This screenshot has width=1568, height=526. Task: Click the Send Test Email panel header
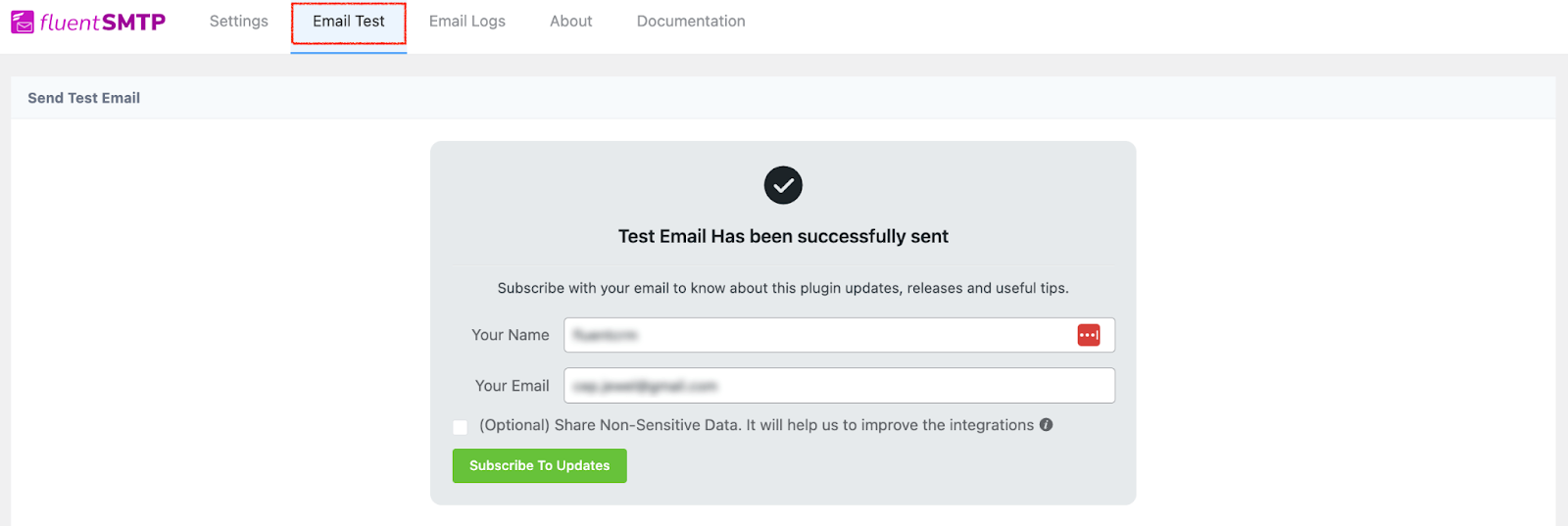click(x=84, y=98)
